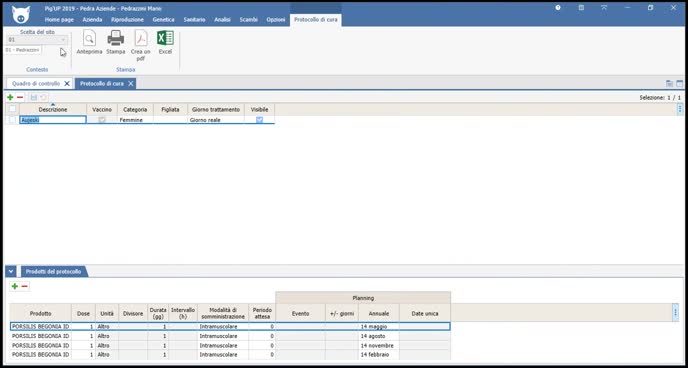Remove the protocol with the top red minus
The height and width of the screenshot is (368, 688).
20,97
